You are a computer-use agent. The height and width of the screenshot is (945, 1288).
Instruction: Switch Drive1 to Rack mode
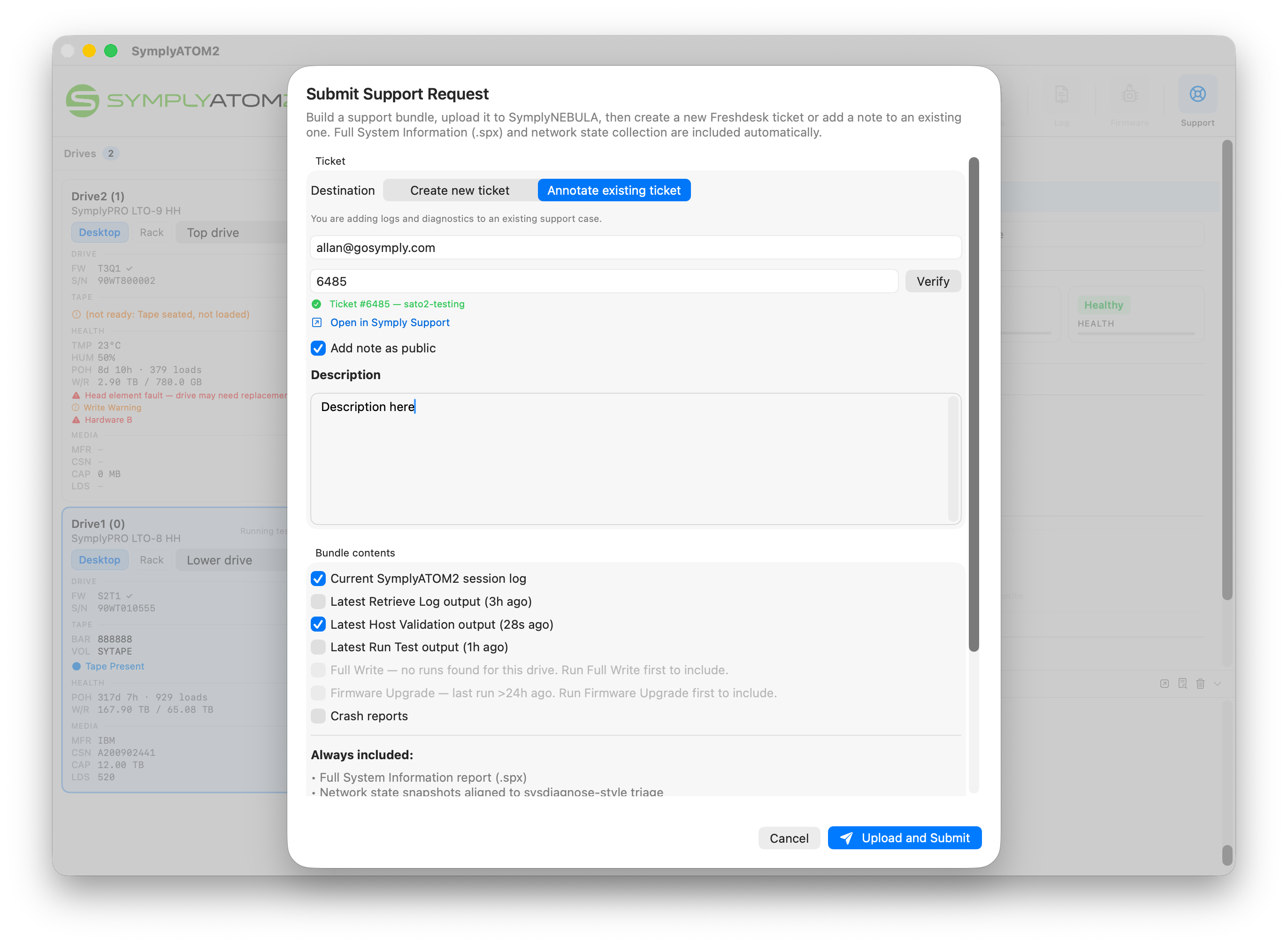tap(152, 560)
